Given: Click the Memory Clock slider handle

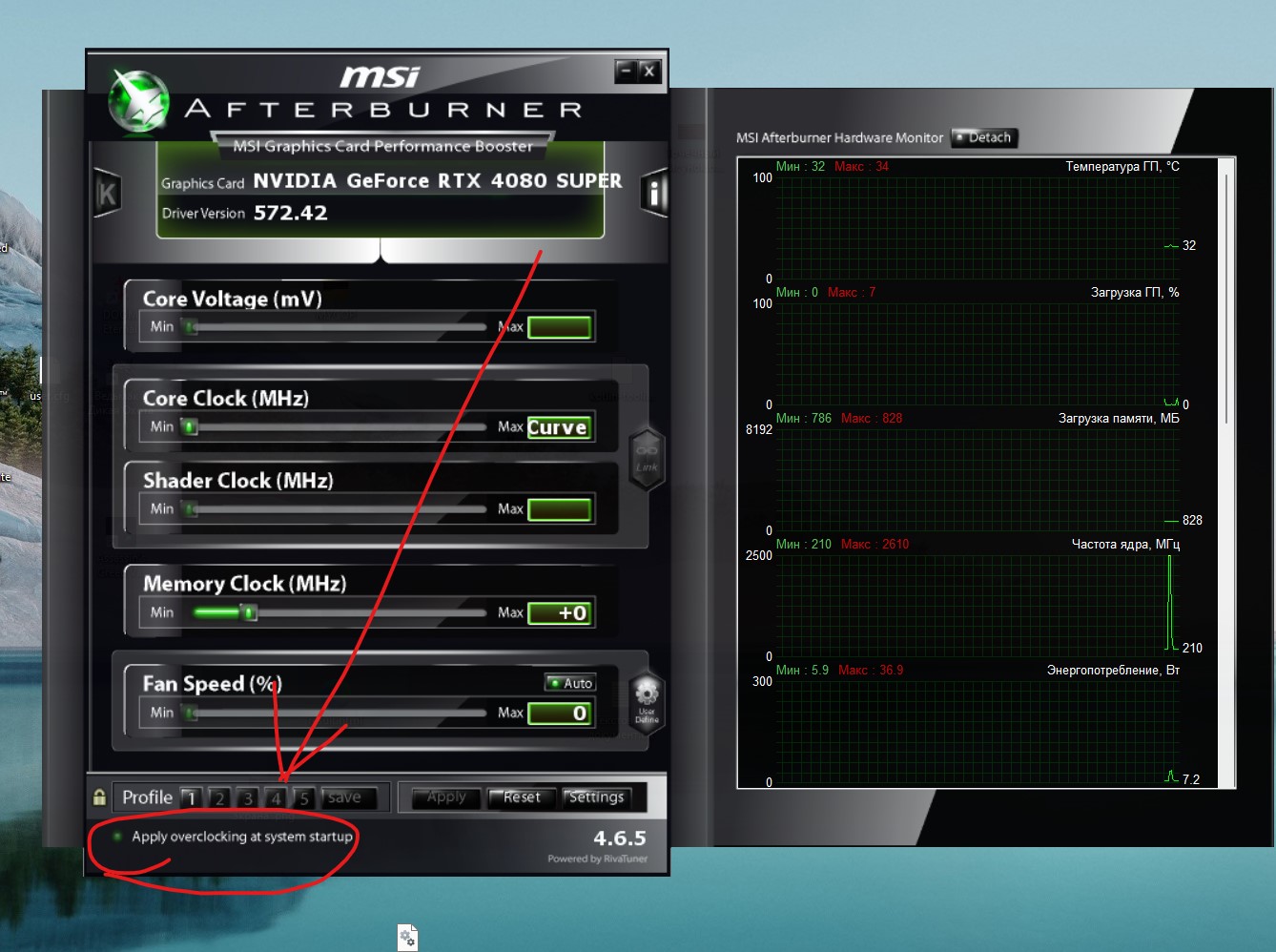Looking at the screenshot, I should pyautogui.click(x=249, y=612).
